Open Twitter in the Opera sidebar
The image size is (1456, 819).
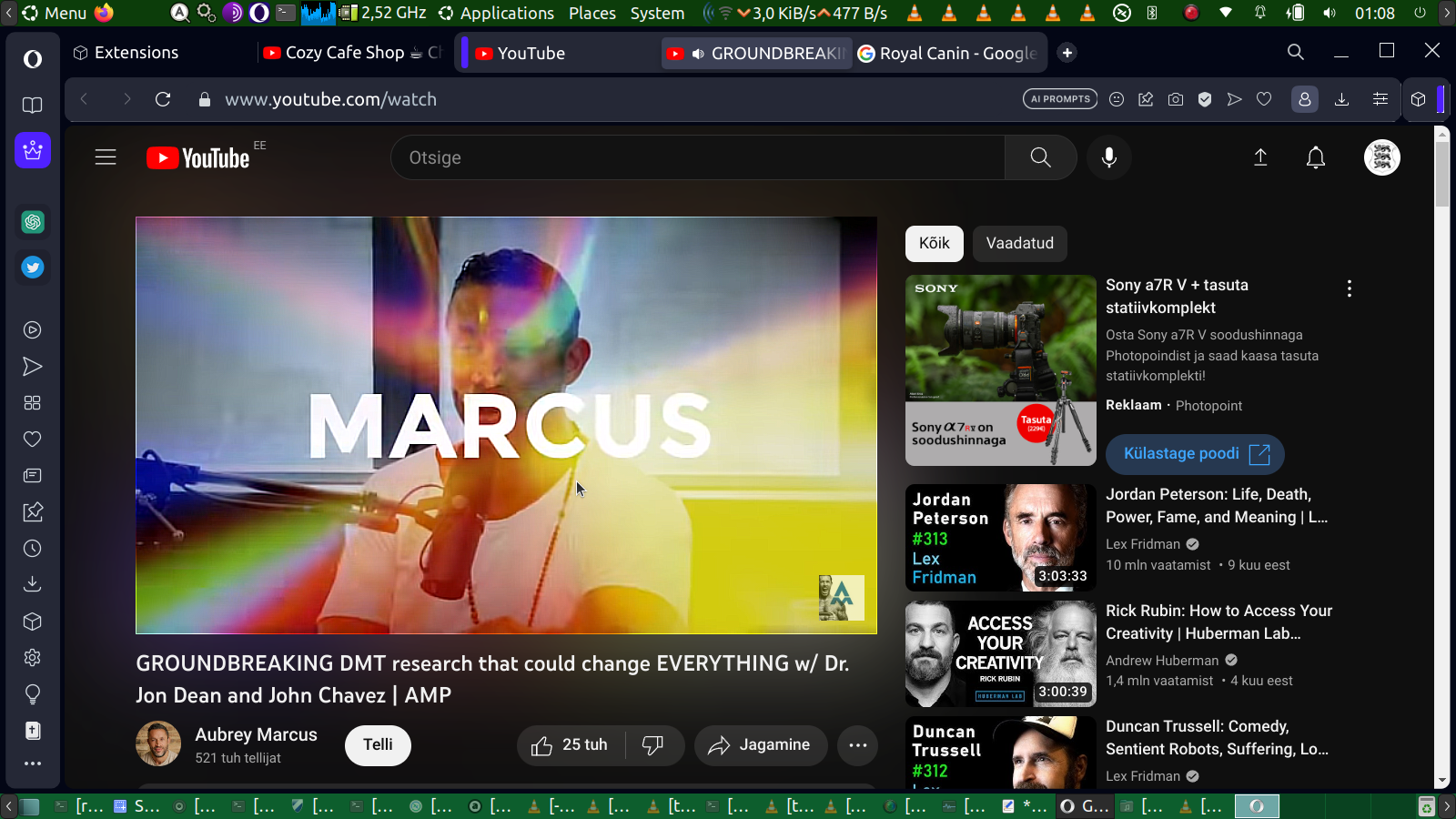click(33, 268)
